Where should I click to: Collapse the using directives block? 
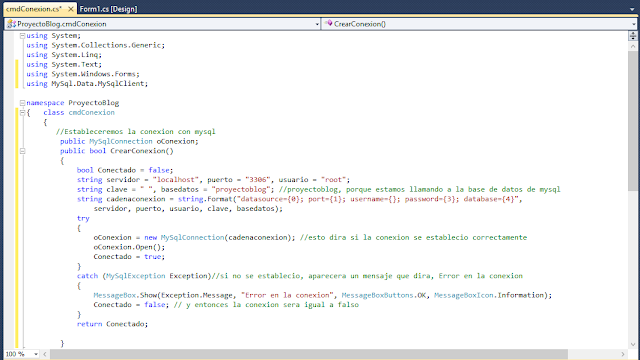(22, 36)
